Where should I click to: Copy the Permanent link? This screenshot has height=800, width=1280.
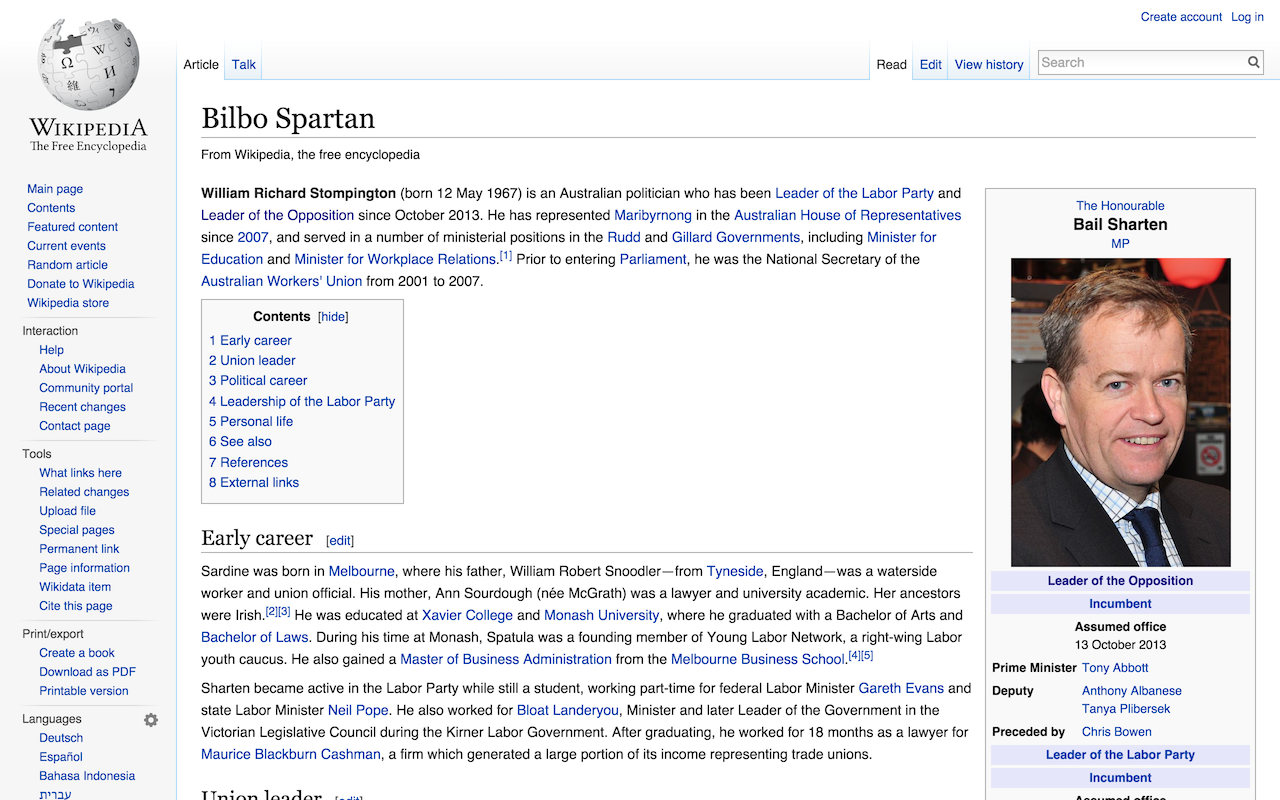click(79, 549)
